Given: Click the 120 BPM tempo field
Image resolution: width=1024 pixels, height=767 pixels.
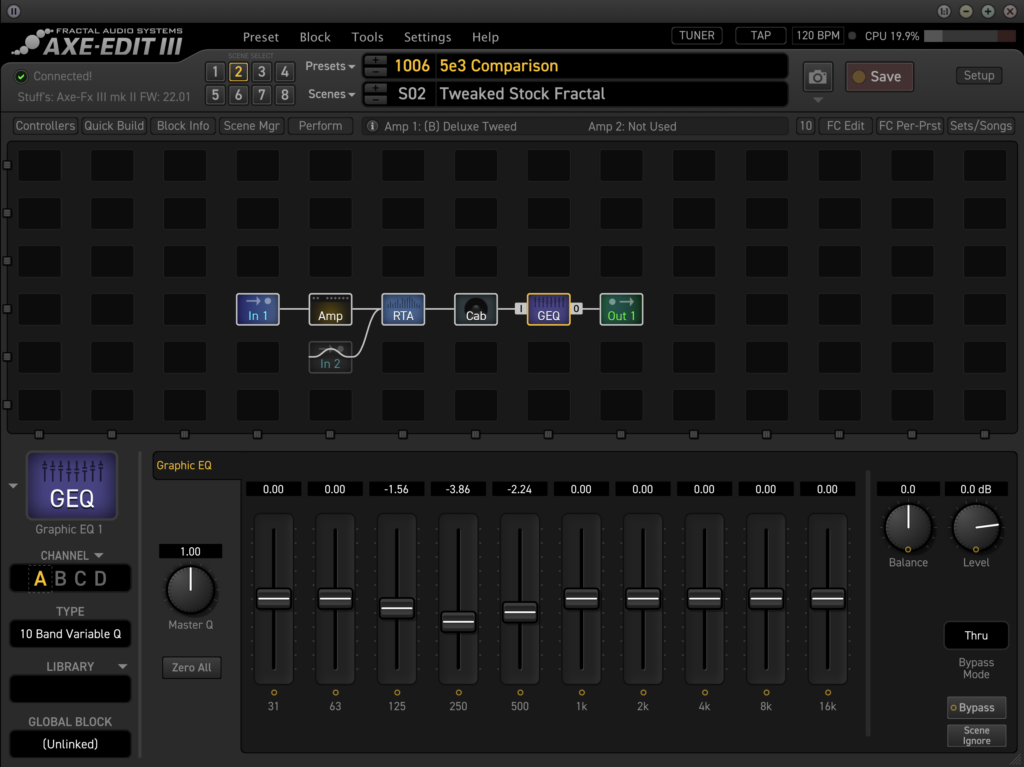Looking at the screenshot, I should coord(818,36).
